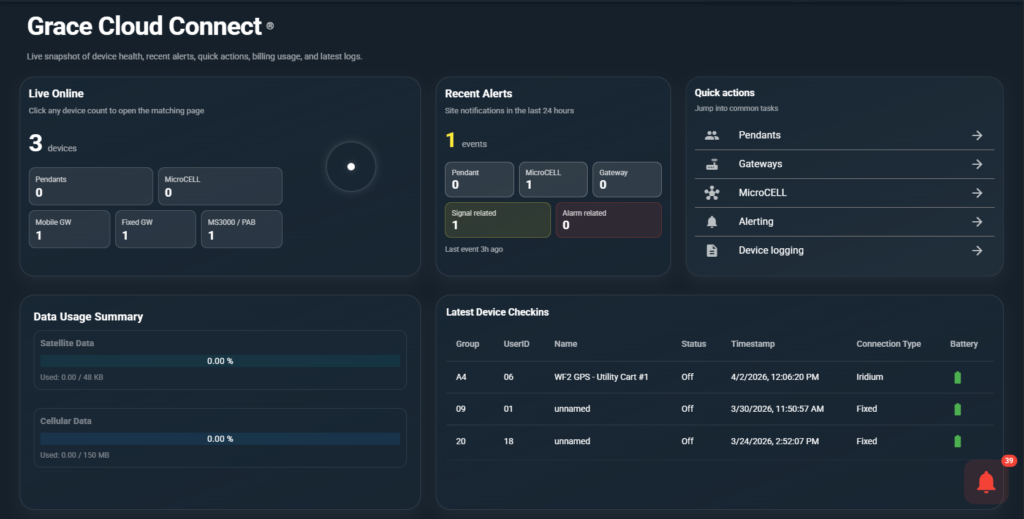Click the Pendant alerts card in Recent Alerts
This screenshot has width=1024, height=519.
479,180
